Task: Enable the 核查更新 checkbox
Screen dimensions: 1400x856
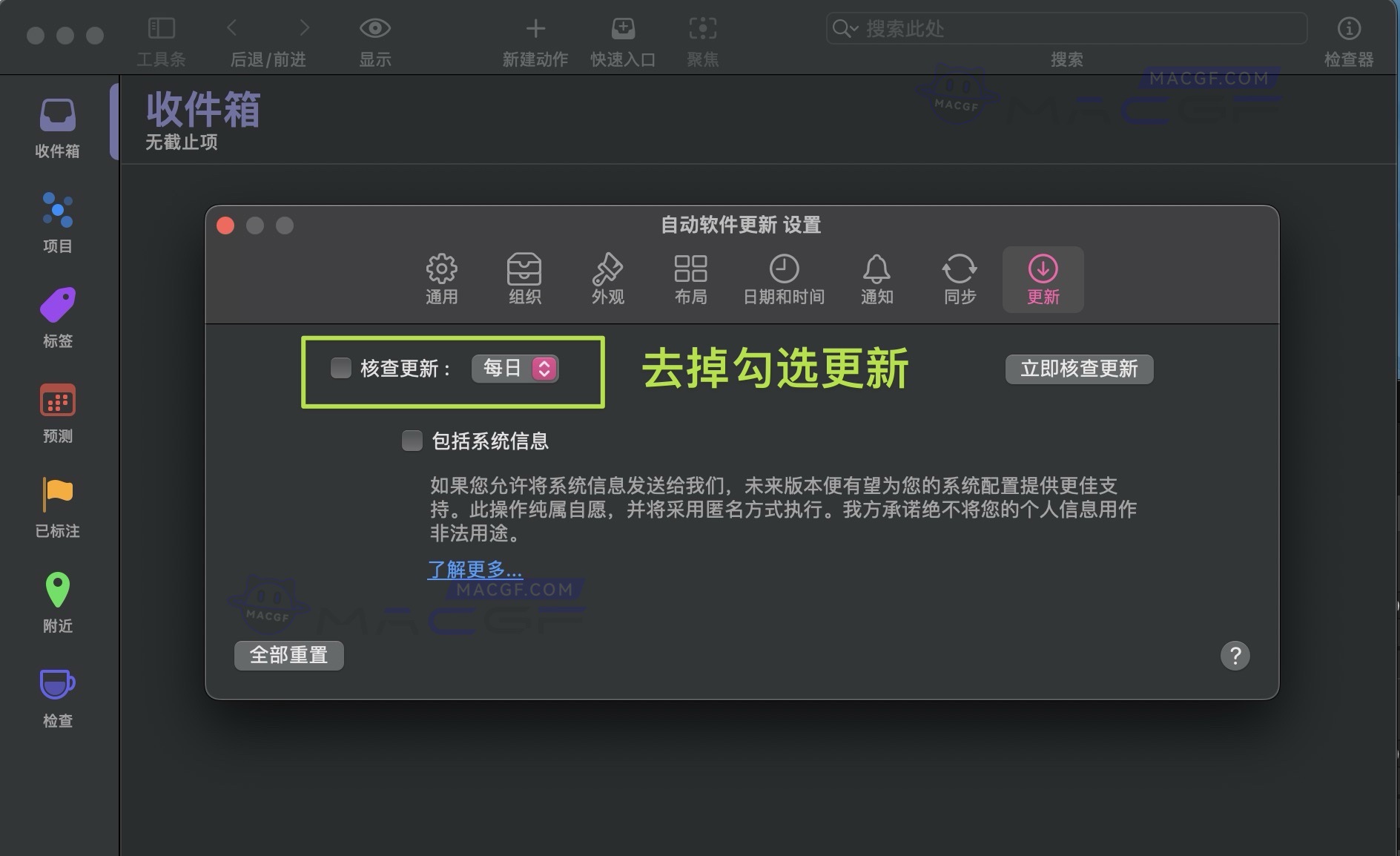Action: pos(341,368)
